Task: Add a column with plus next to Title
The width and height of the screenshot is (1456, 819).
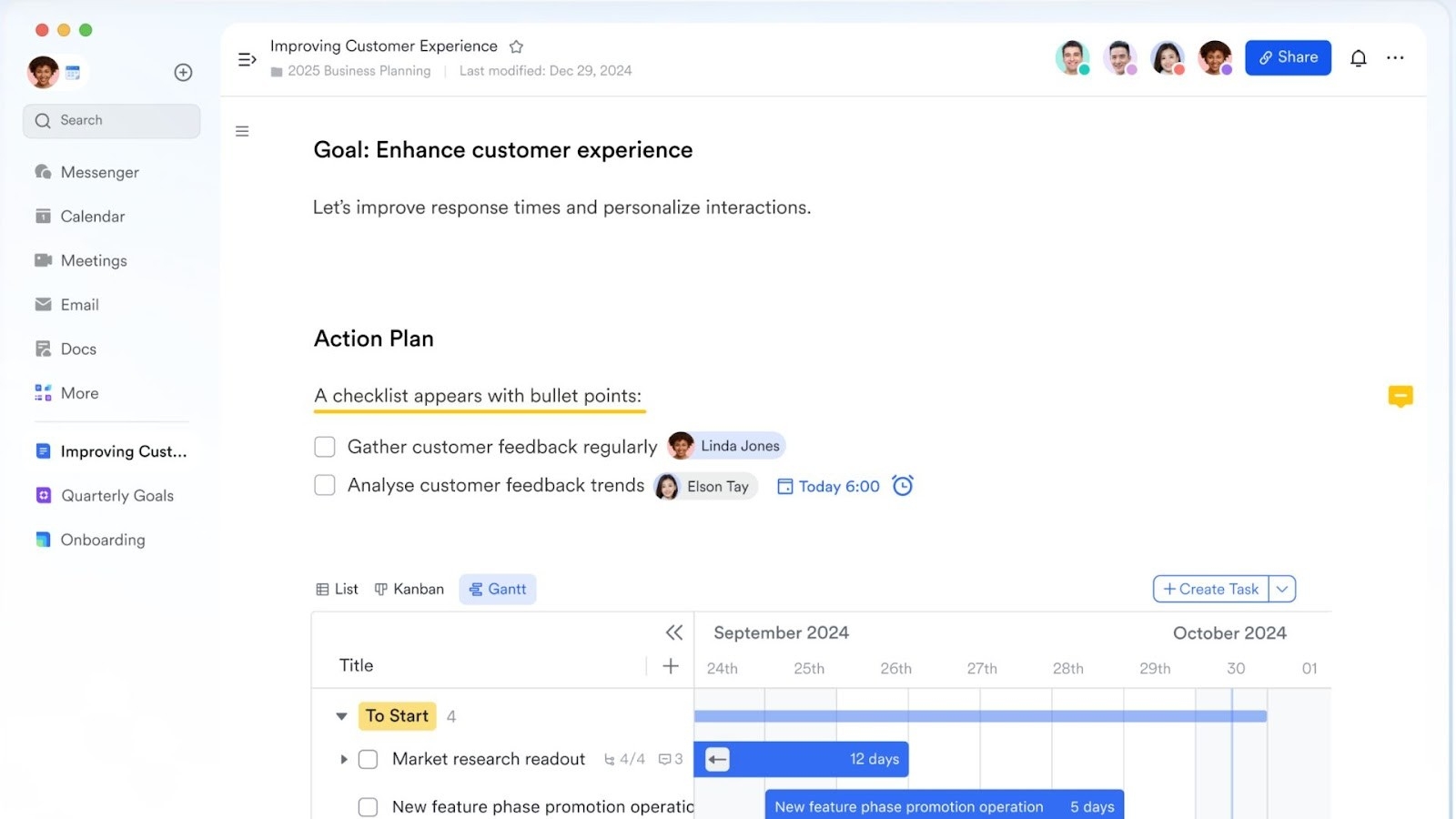Action: pos(671,666)
